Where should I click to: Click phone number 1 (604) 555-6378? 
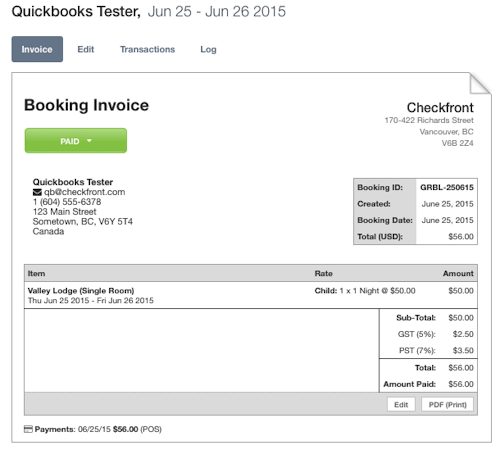point(67,202)
